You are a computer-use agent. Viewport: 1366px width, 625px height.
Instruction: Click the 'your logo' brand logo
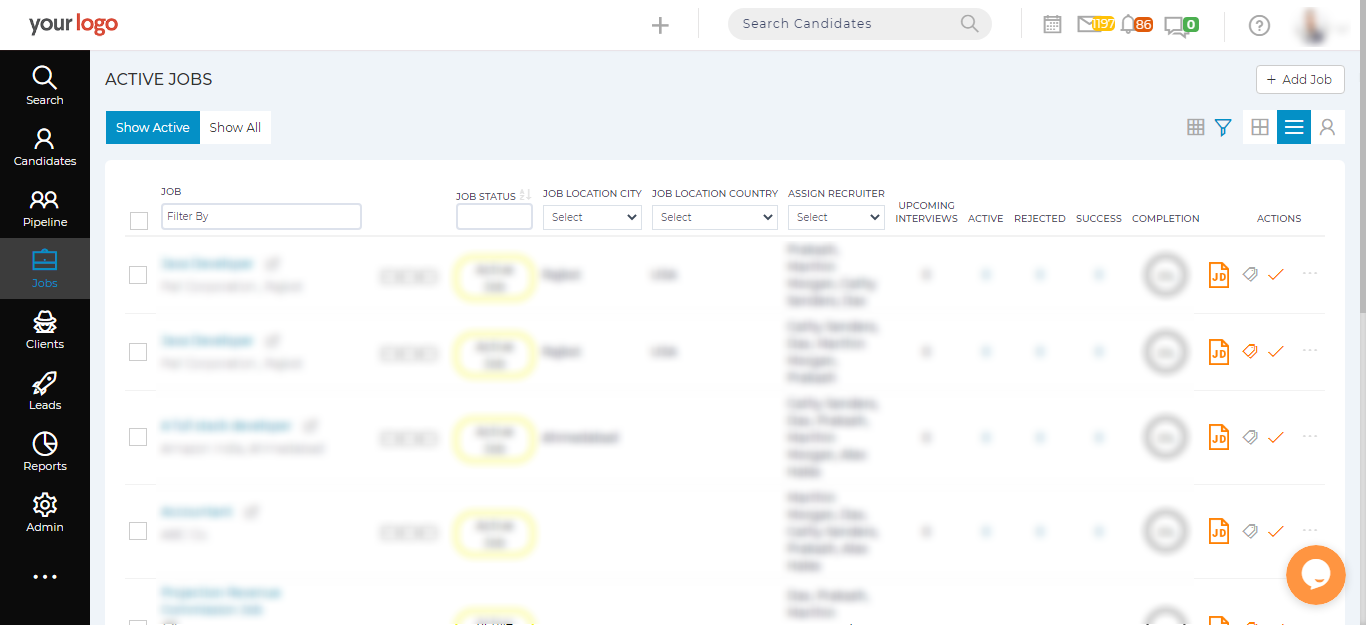tap(73, 24)
